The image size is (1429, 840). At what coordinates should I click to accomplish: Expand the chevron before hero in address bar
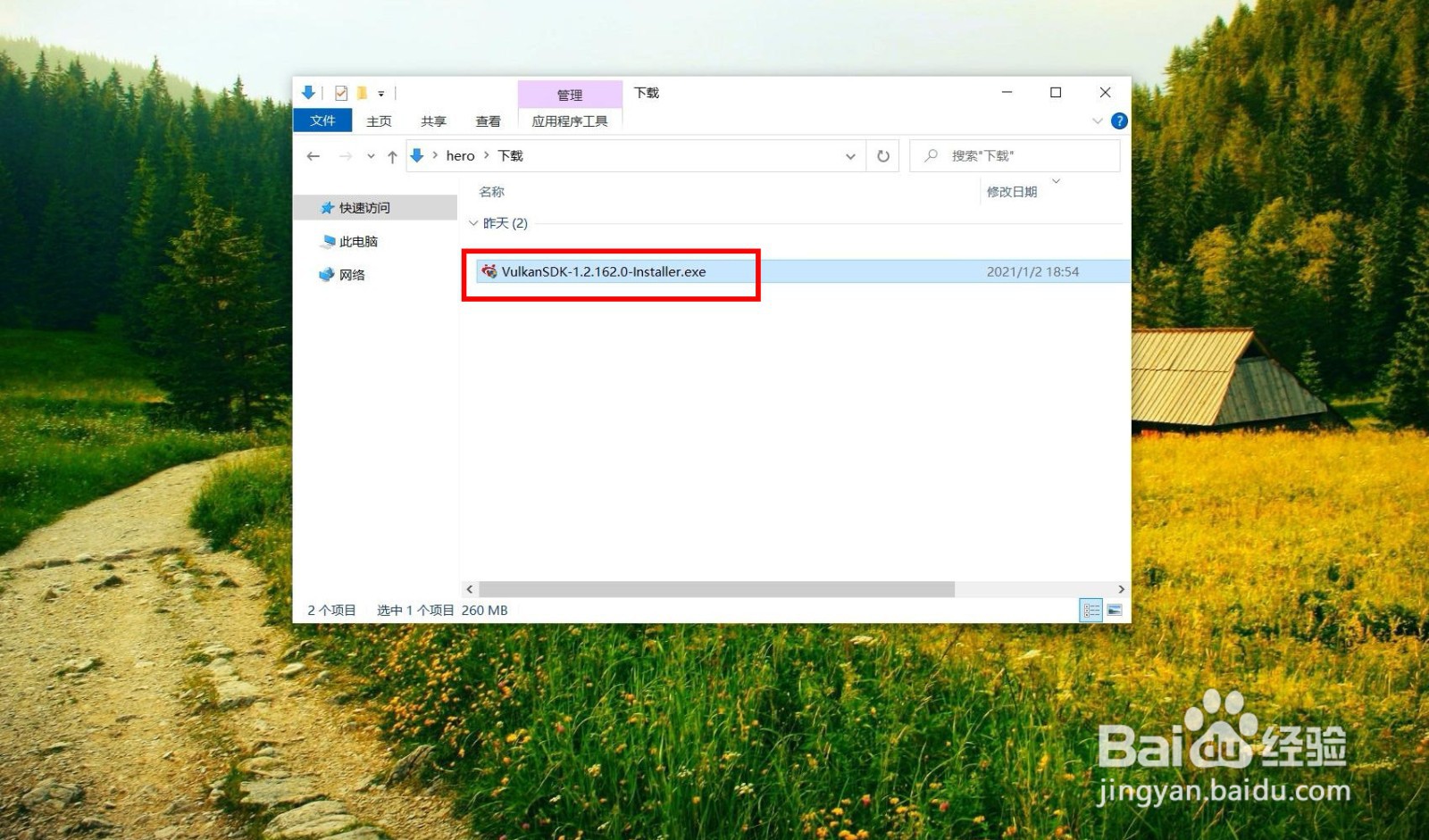(435, 155)
